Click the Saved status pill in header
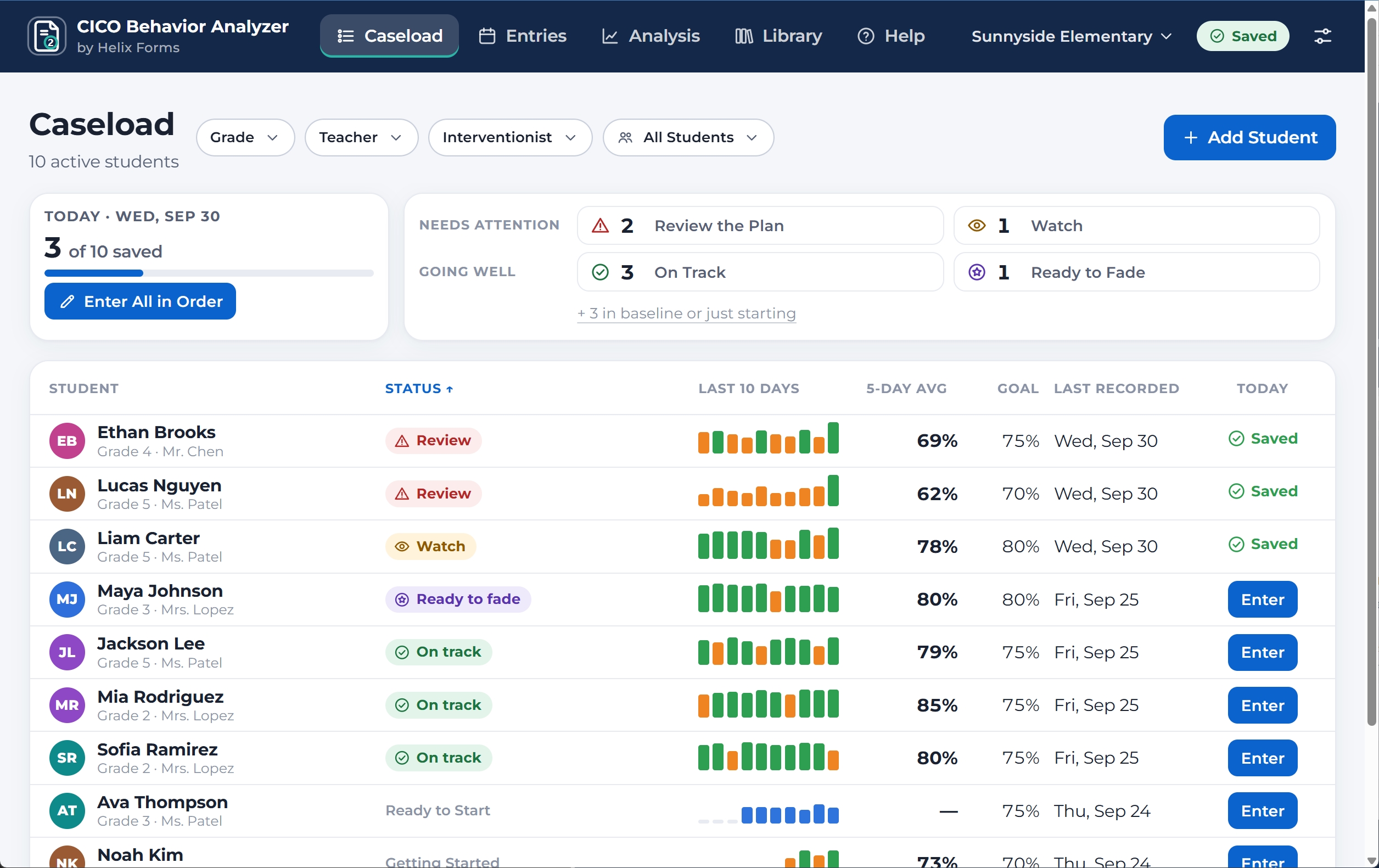The width and height of the screenshot is (1379, 868). 1243,36
